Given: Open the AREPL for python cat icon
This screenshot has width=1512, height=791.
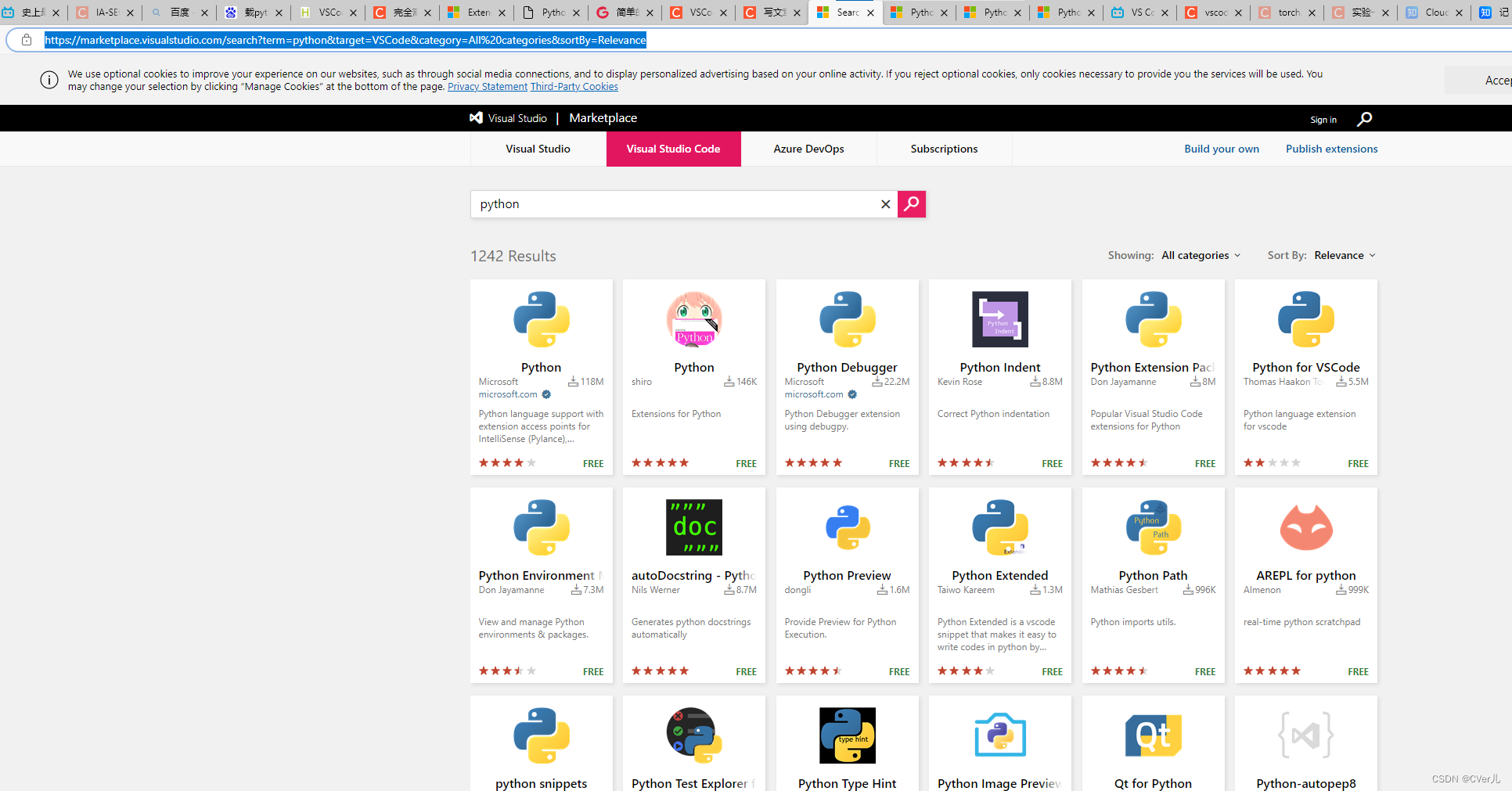Looking at the screenshot, I should point(1306,527).
